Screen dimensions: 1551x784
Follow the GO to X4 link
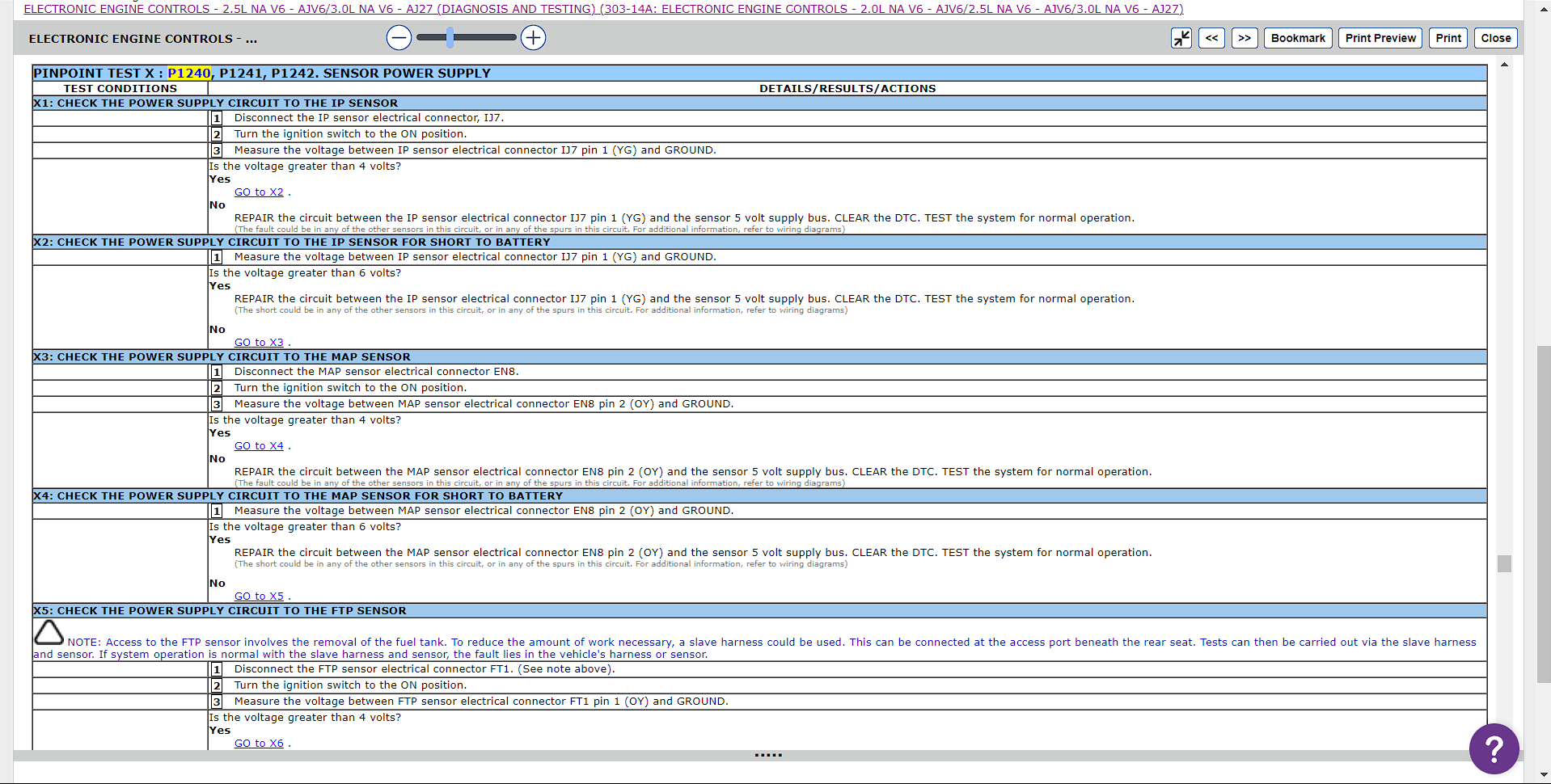pos(259,446)
